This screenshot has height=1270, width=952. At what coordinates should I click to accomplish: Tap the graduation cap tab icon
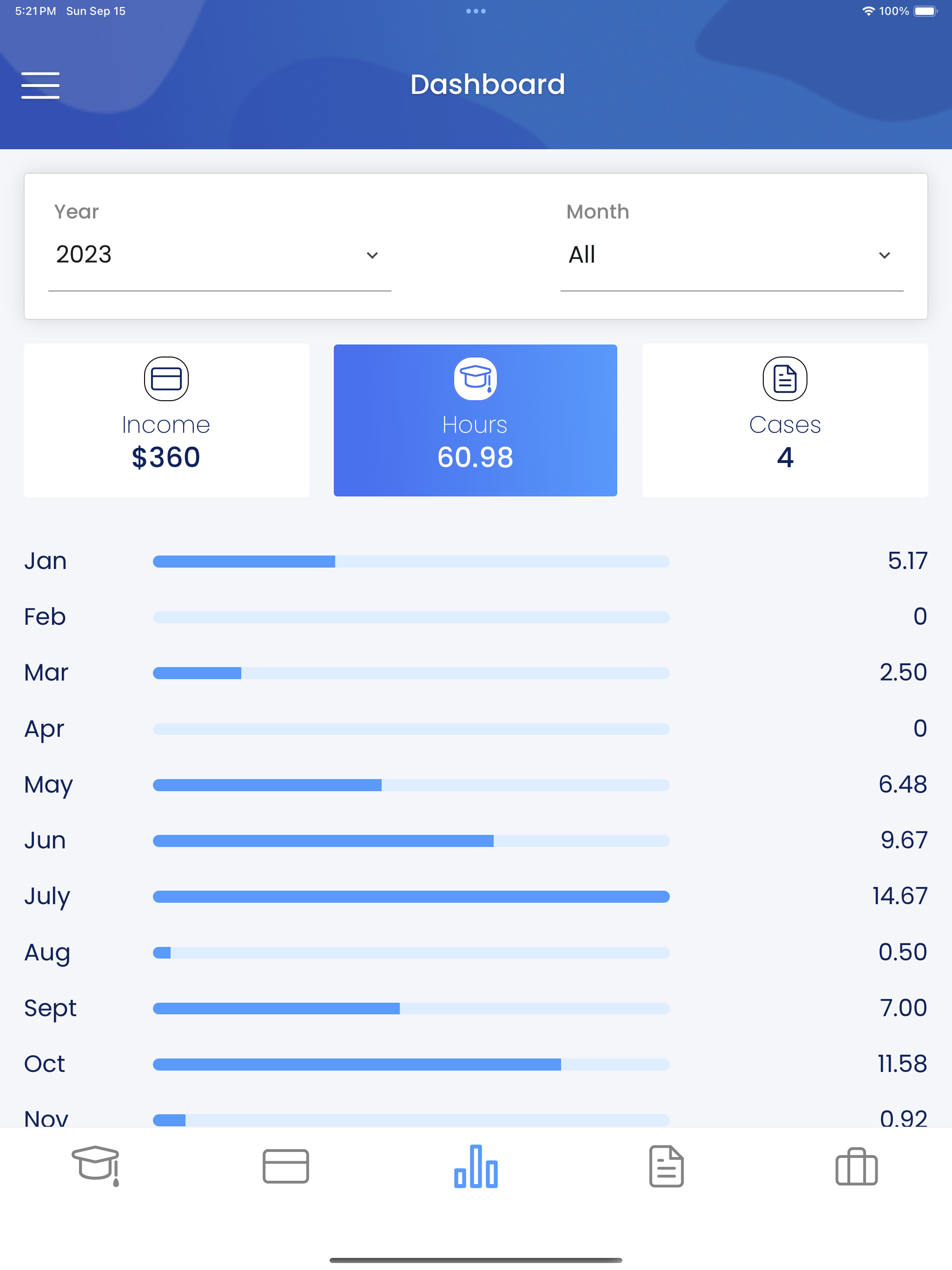coord(96,1166)
